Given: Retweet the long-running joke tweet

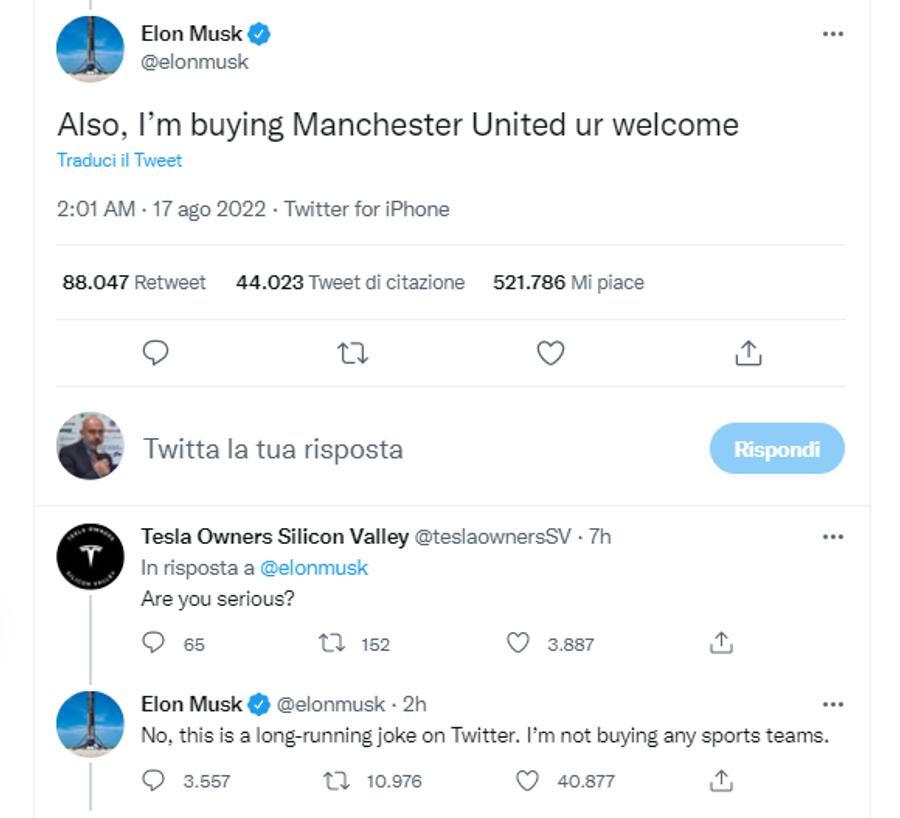Looking at the screenshot, I should click(336, 781).
